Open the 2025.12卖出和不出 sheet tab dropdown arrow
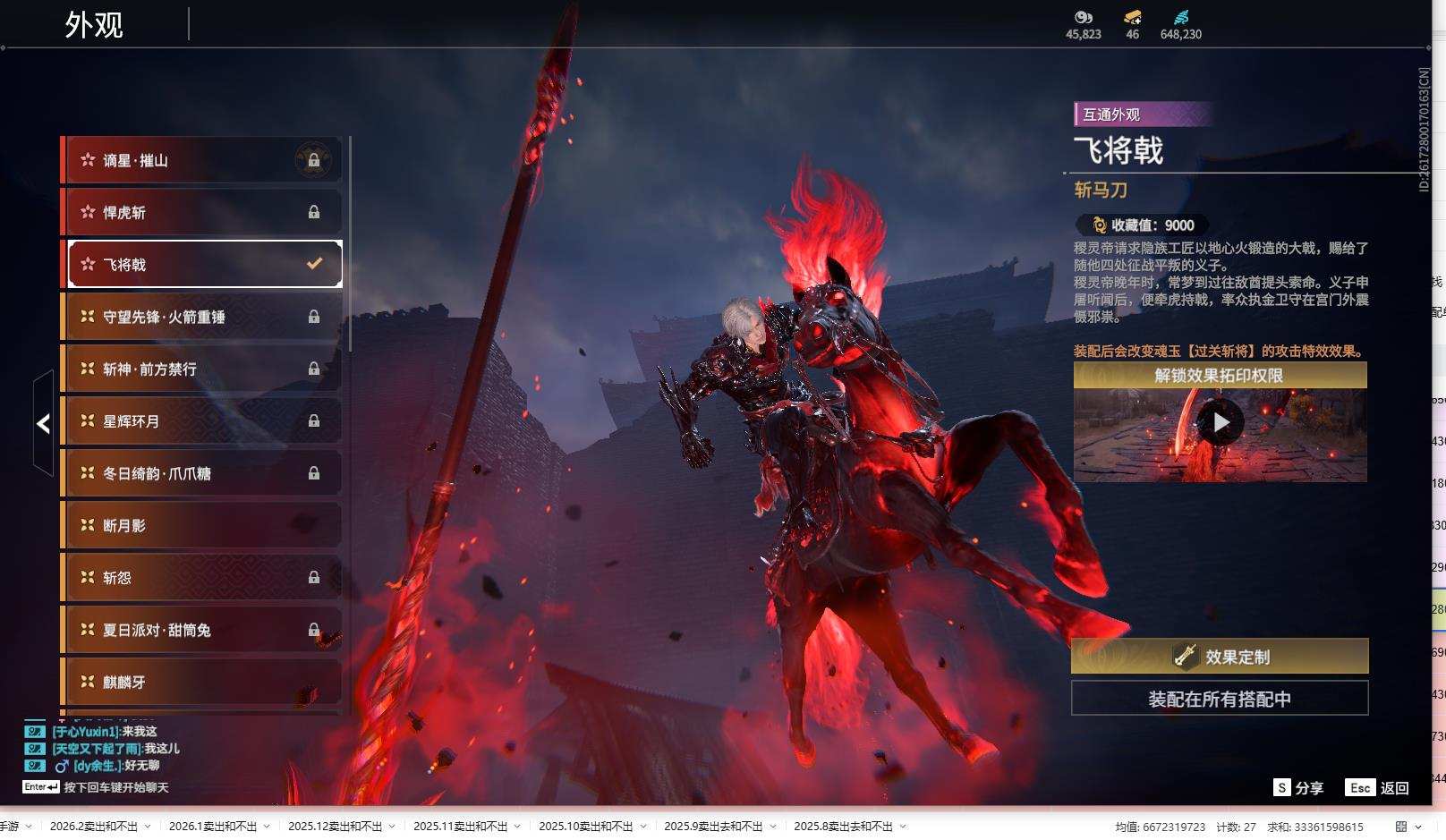The width and height of the screenshot is (1446, 840). click(x=392, y=827)
